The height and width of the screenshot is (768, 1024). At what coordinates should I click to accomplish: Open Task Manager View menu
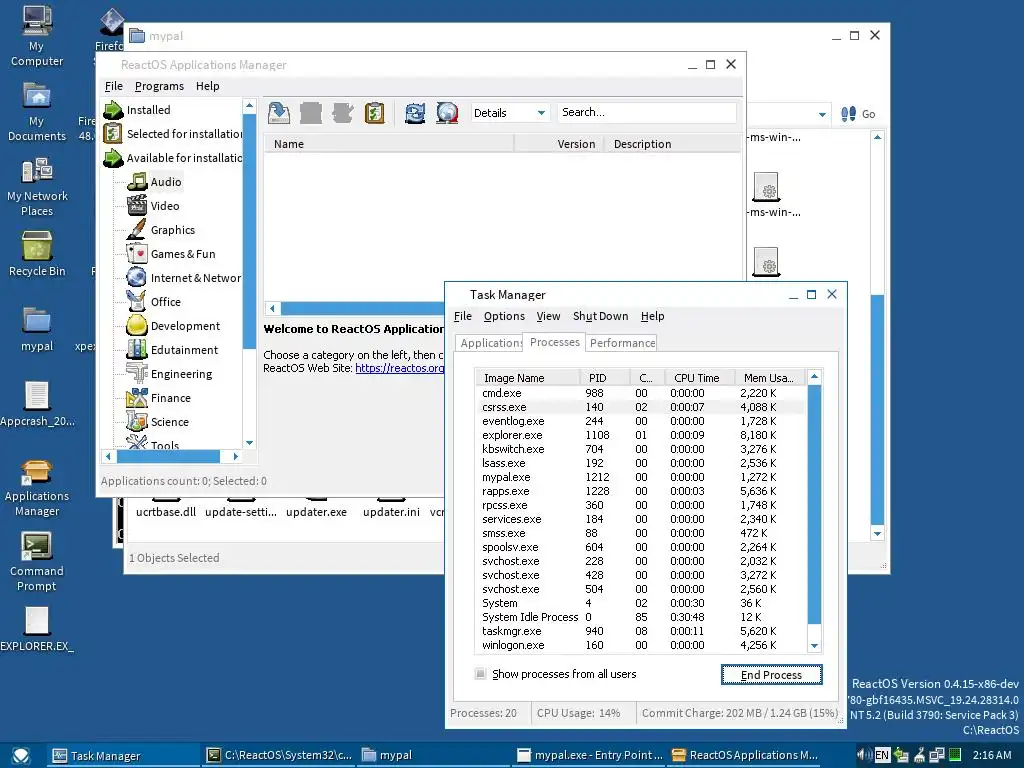549,316
